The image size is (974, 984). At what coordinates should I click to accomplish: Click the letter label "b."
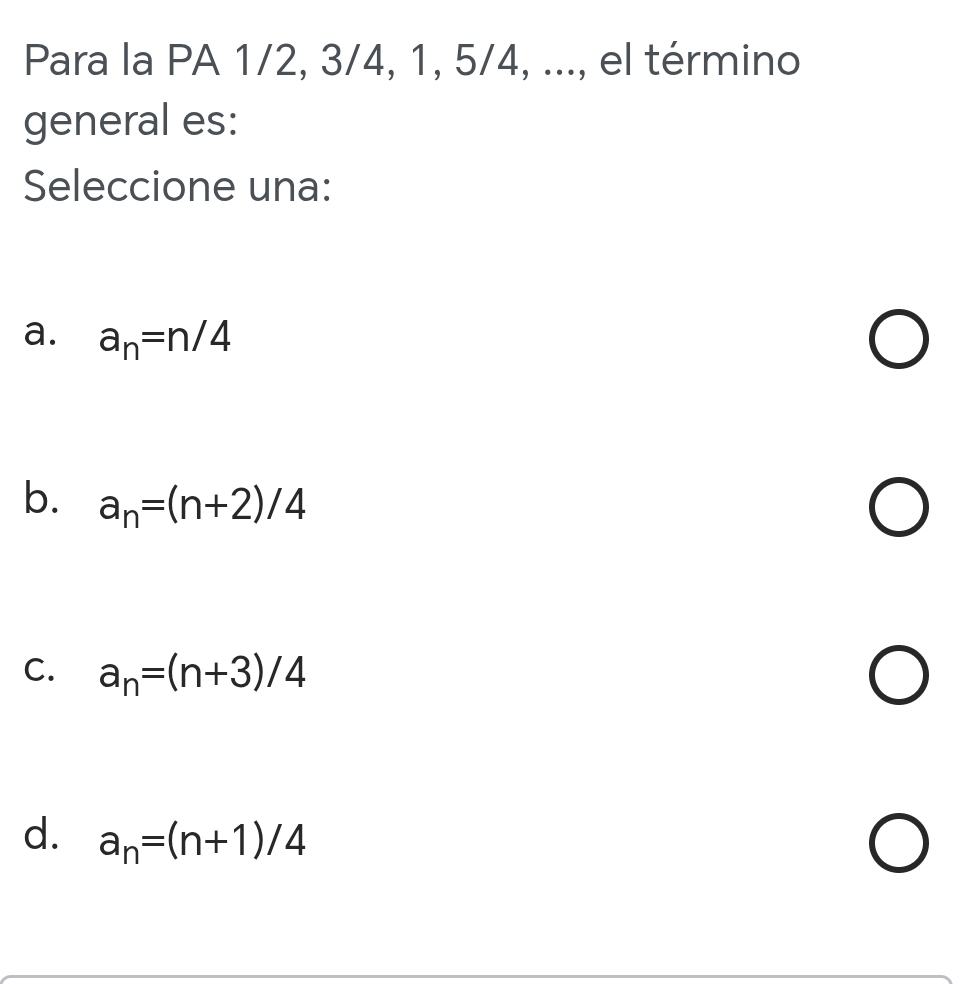[x=40, y=499]
